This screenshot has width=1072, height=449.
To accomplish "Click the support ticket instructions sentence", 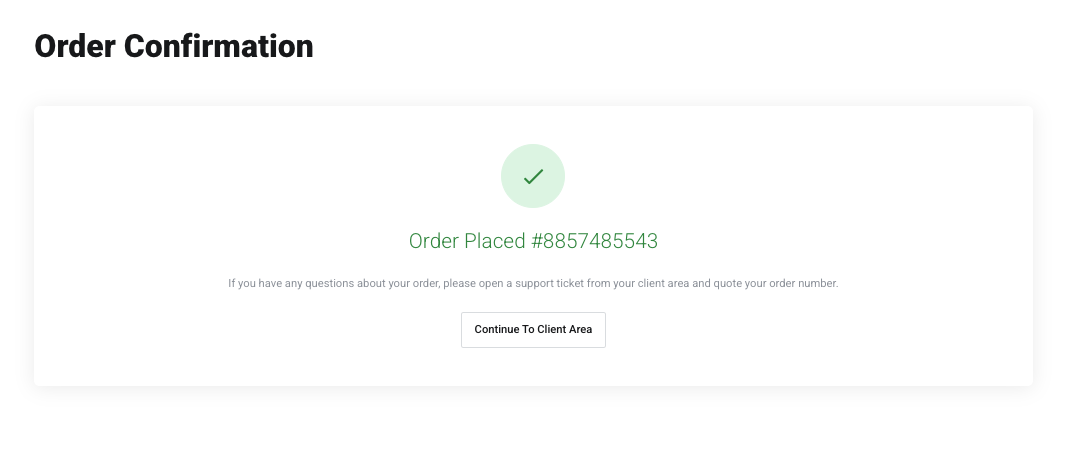I will (533, 283).
